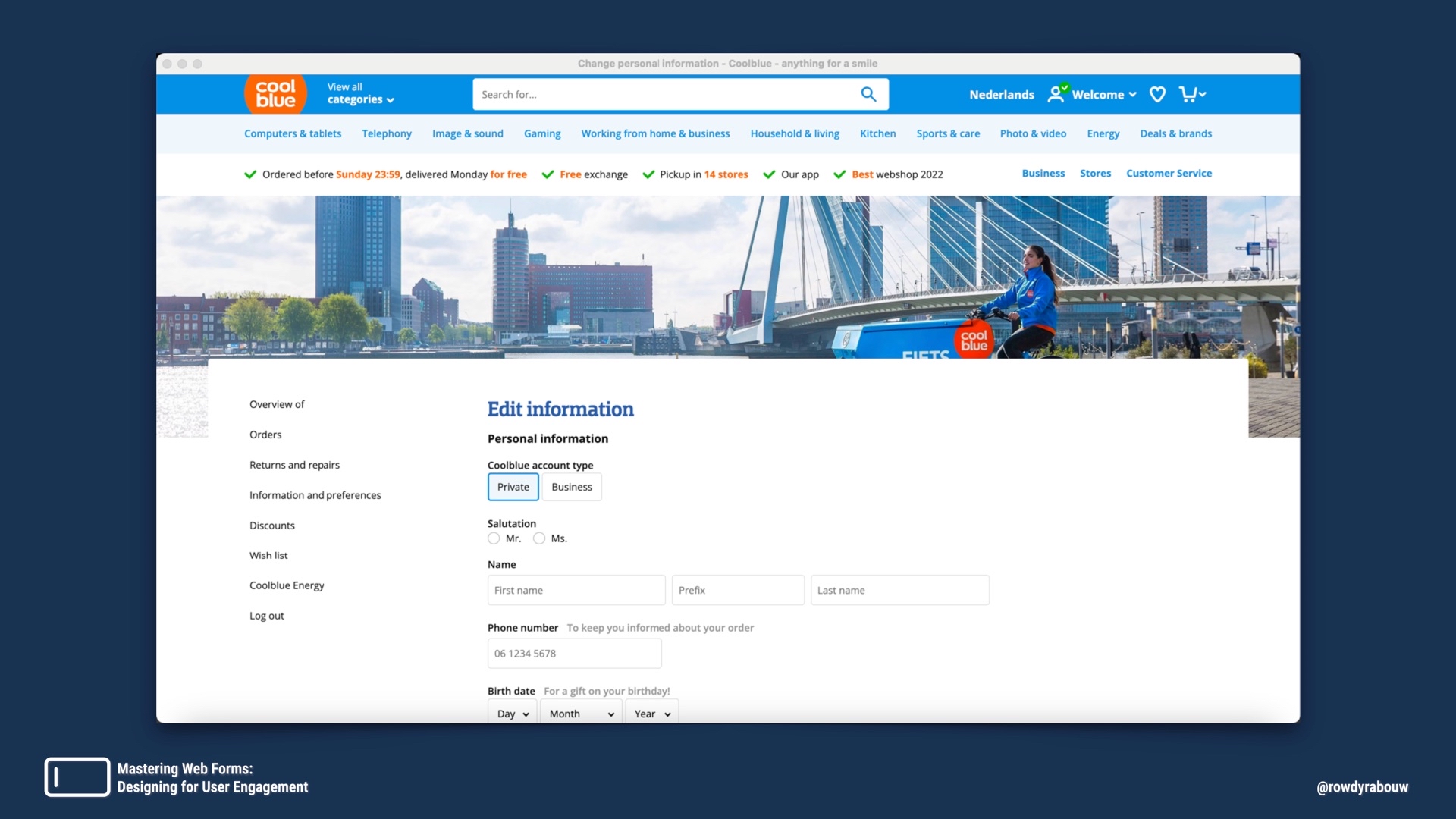Image resolution: width=1456 pixels, height=819 pixels.
Task: Choose Business account type
Action: point(572,487)
